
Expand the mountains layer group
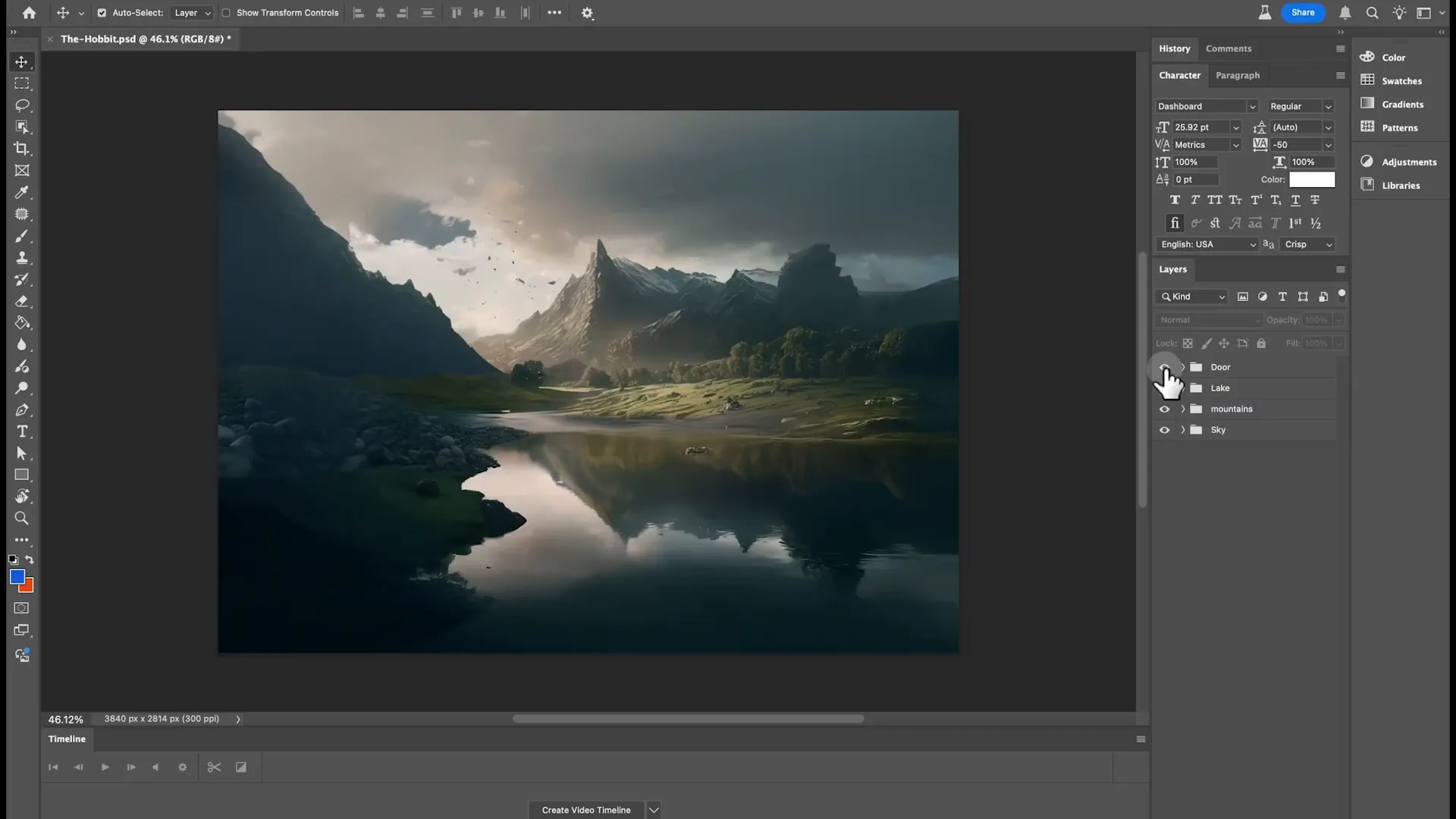click(1183, 409)
